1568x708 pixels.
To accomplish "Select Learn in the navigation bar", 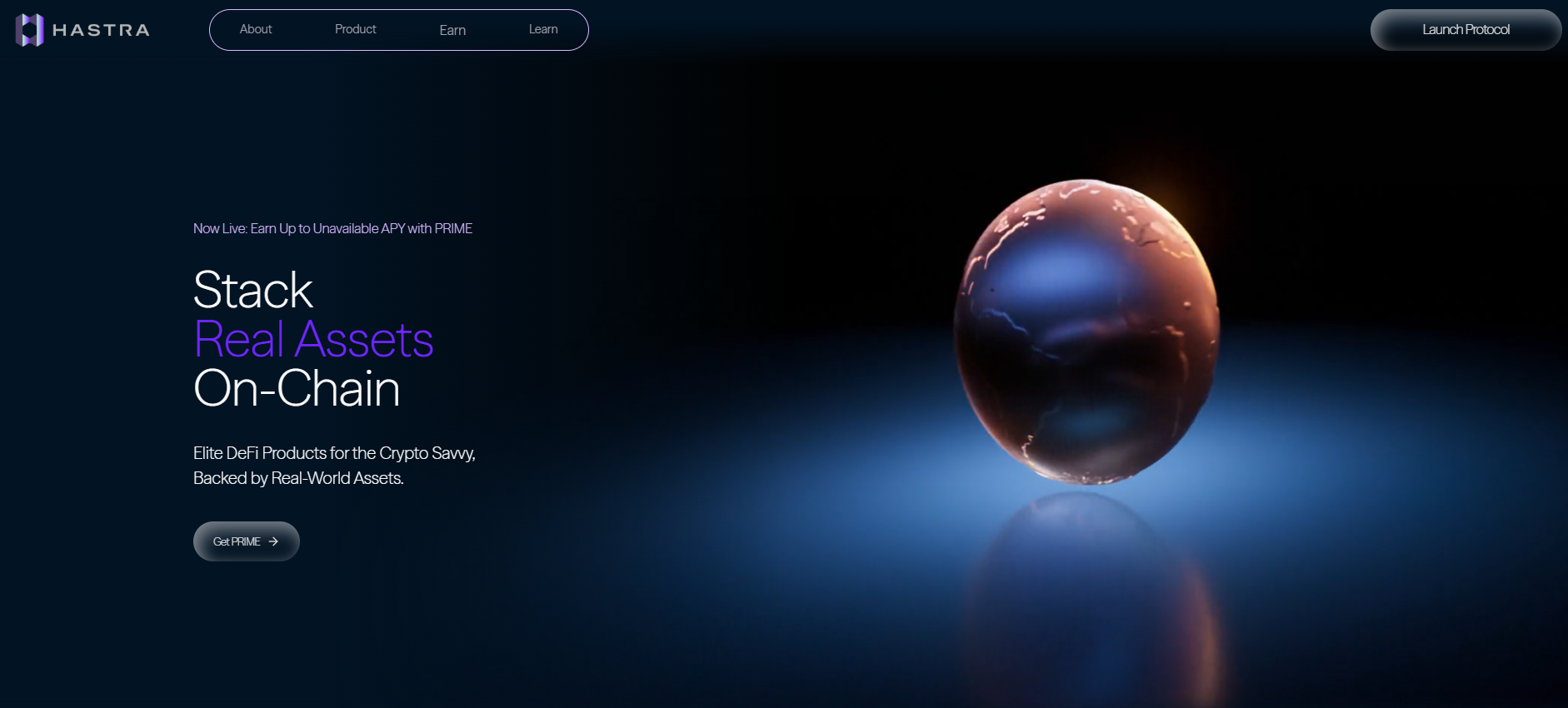I will click(543, 29).
